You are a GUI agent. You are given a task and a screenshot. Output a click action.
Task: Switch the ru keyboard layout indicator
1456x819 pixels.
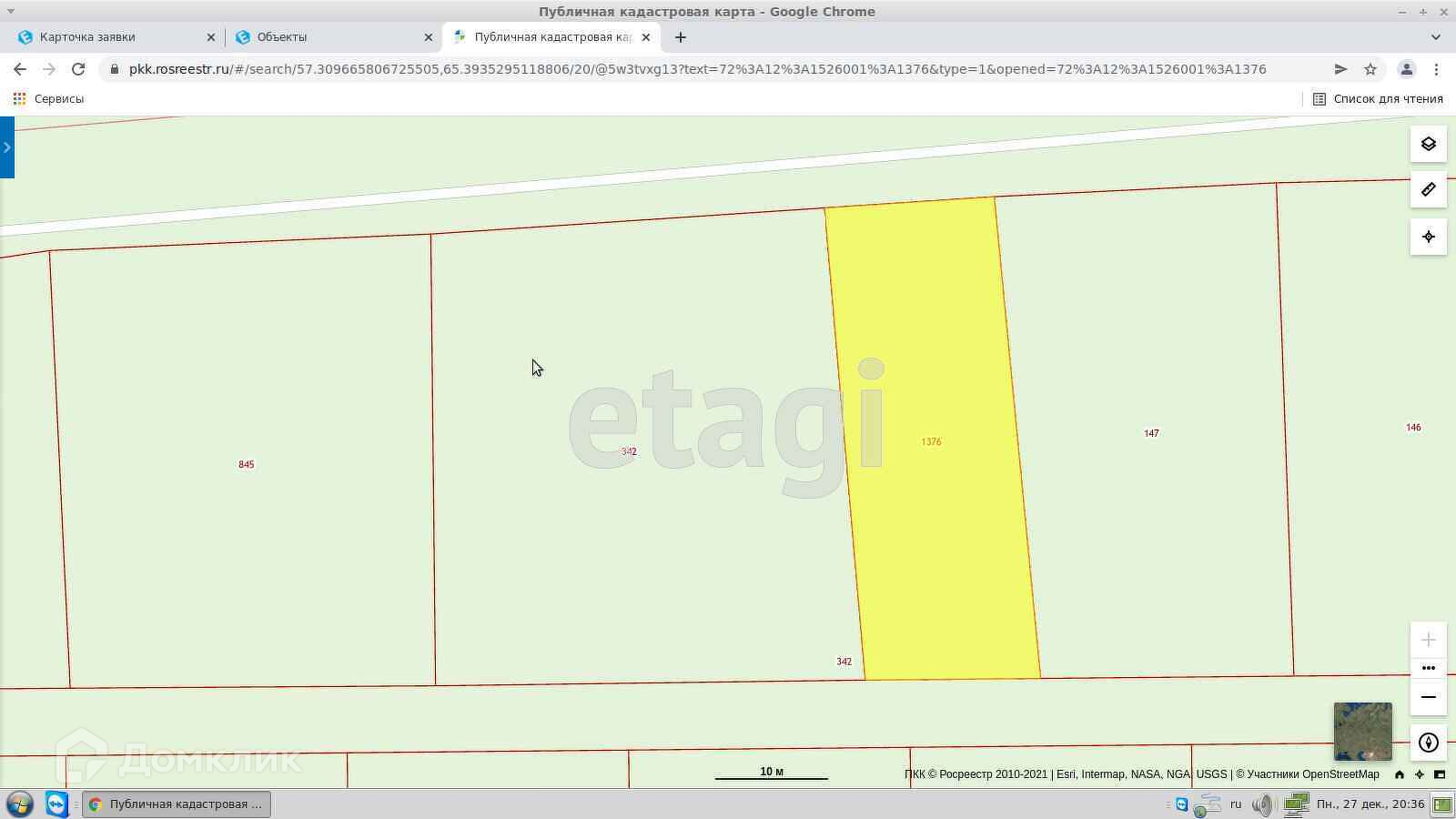click(1236, 804)
